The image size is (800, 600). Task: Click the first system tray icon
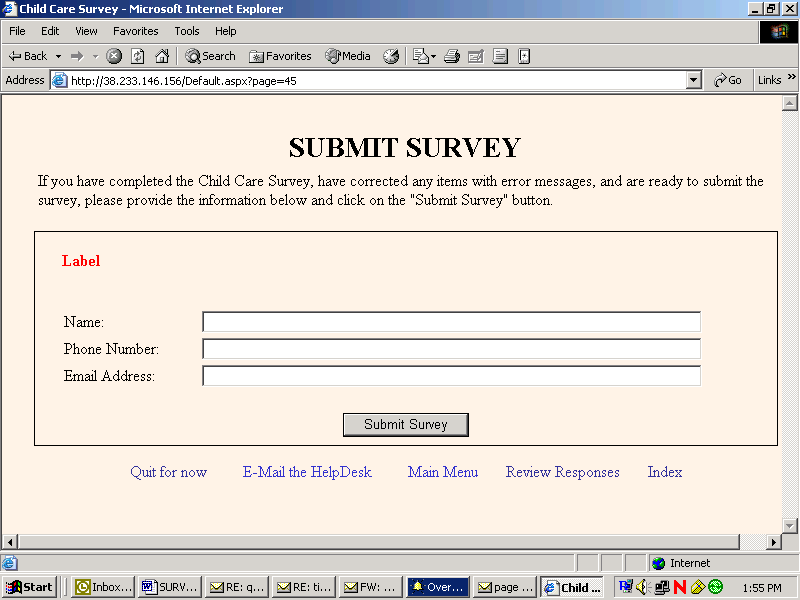coord(626,587)
